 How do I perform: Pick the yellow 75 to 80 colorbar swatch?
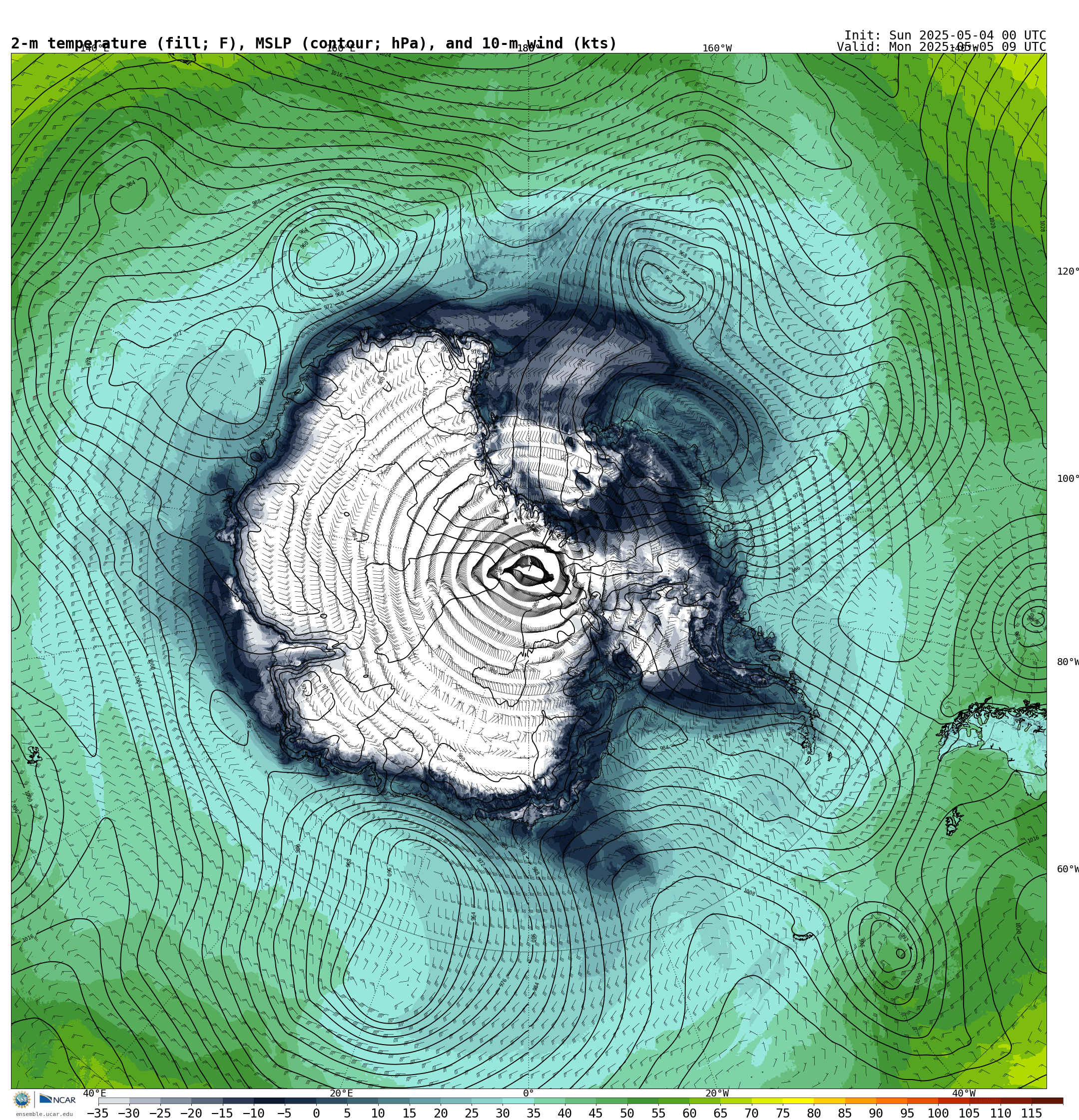coord(798,1101)
